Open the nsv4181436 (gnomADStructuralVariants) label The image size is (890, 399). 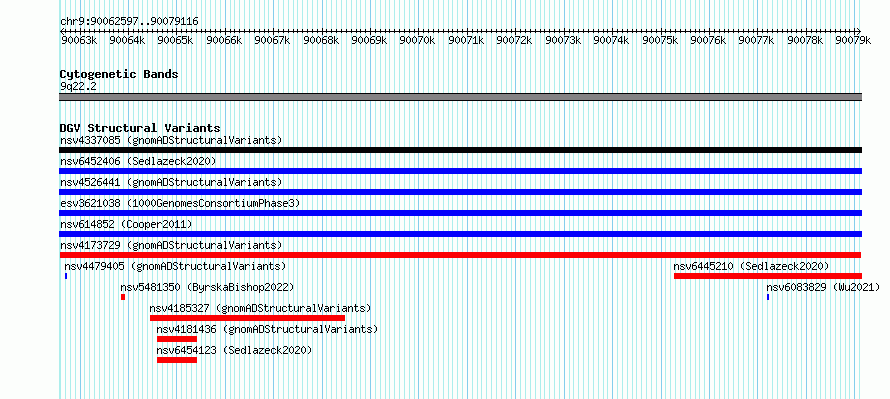tap(267, 329)
